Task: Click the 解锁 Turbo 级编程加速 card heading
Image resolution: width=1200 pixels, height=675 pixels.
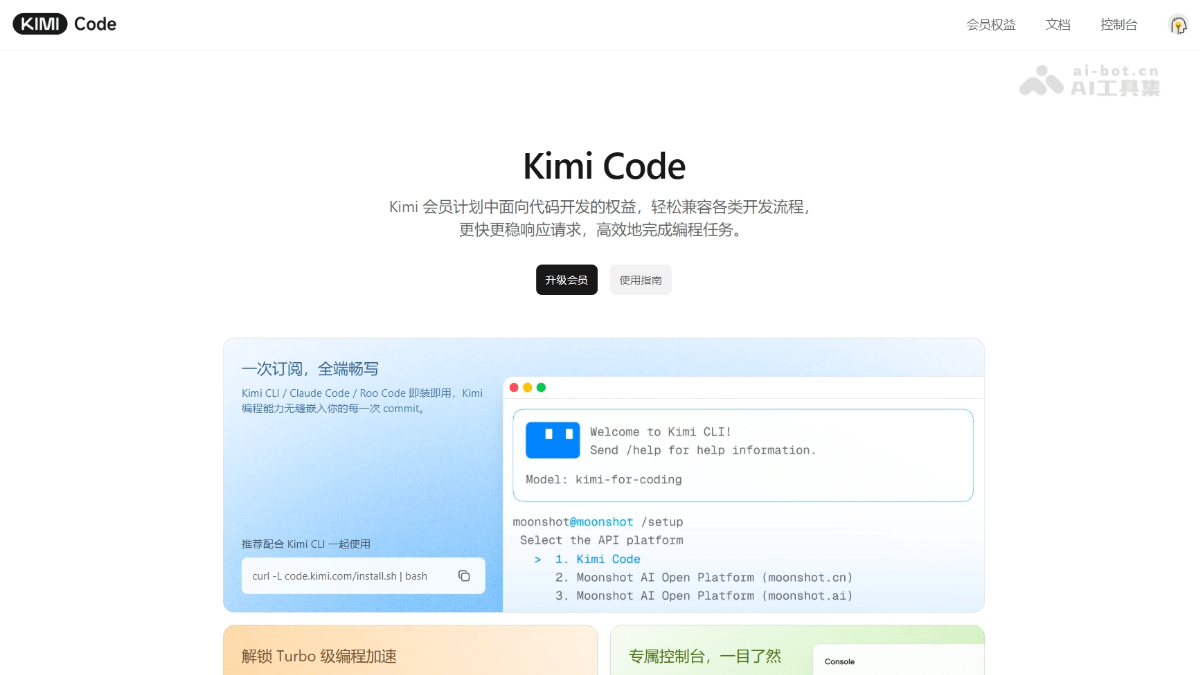Action: [319, 656]
